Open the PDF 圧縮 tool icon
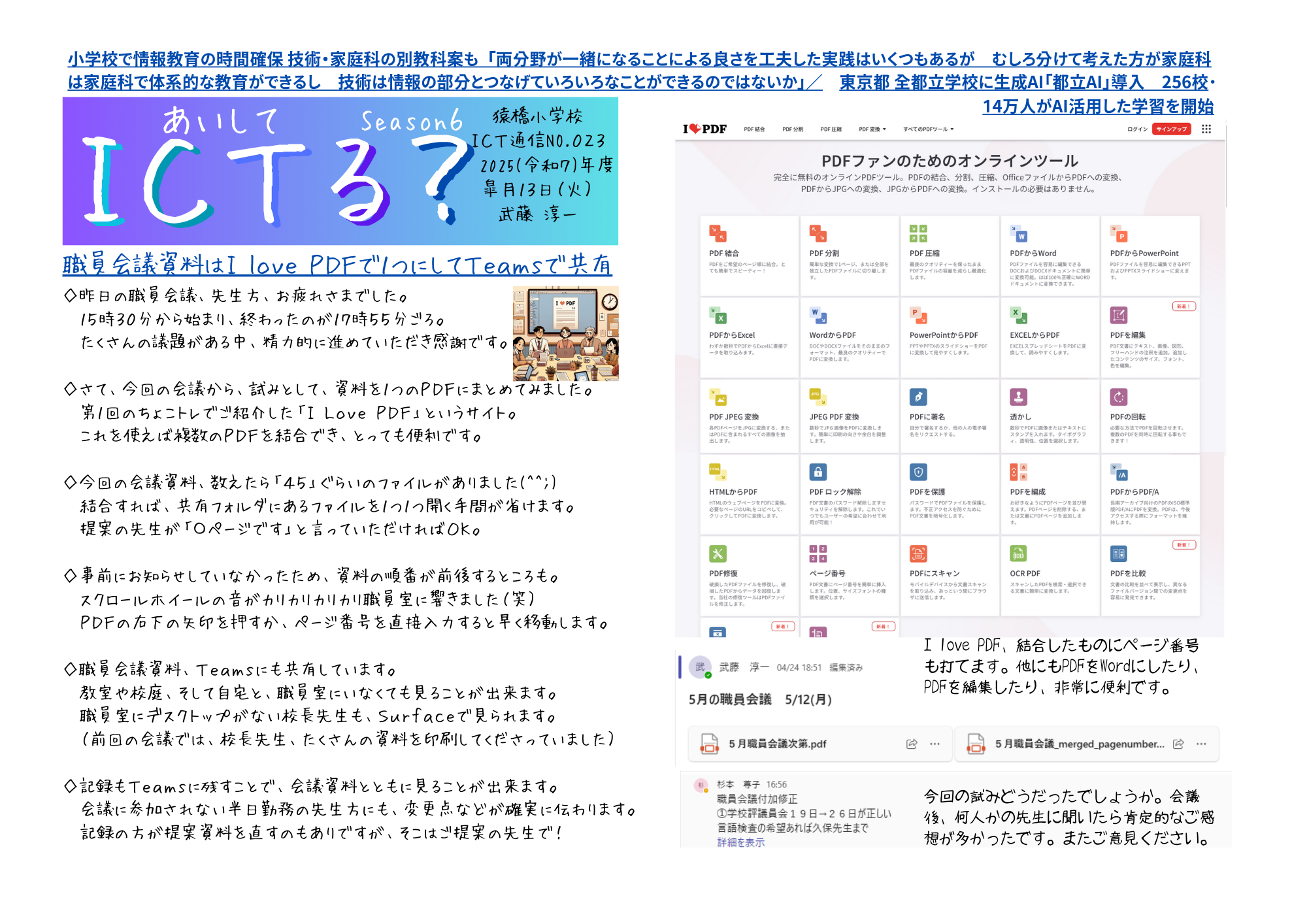This screenshot has width=1307, height=924. 918,233
